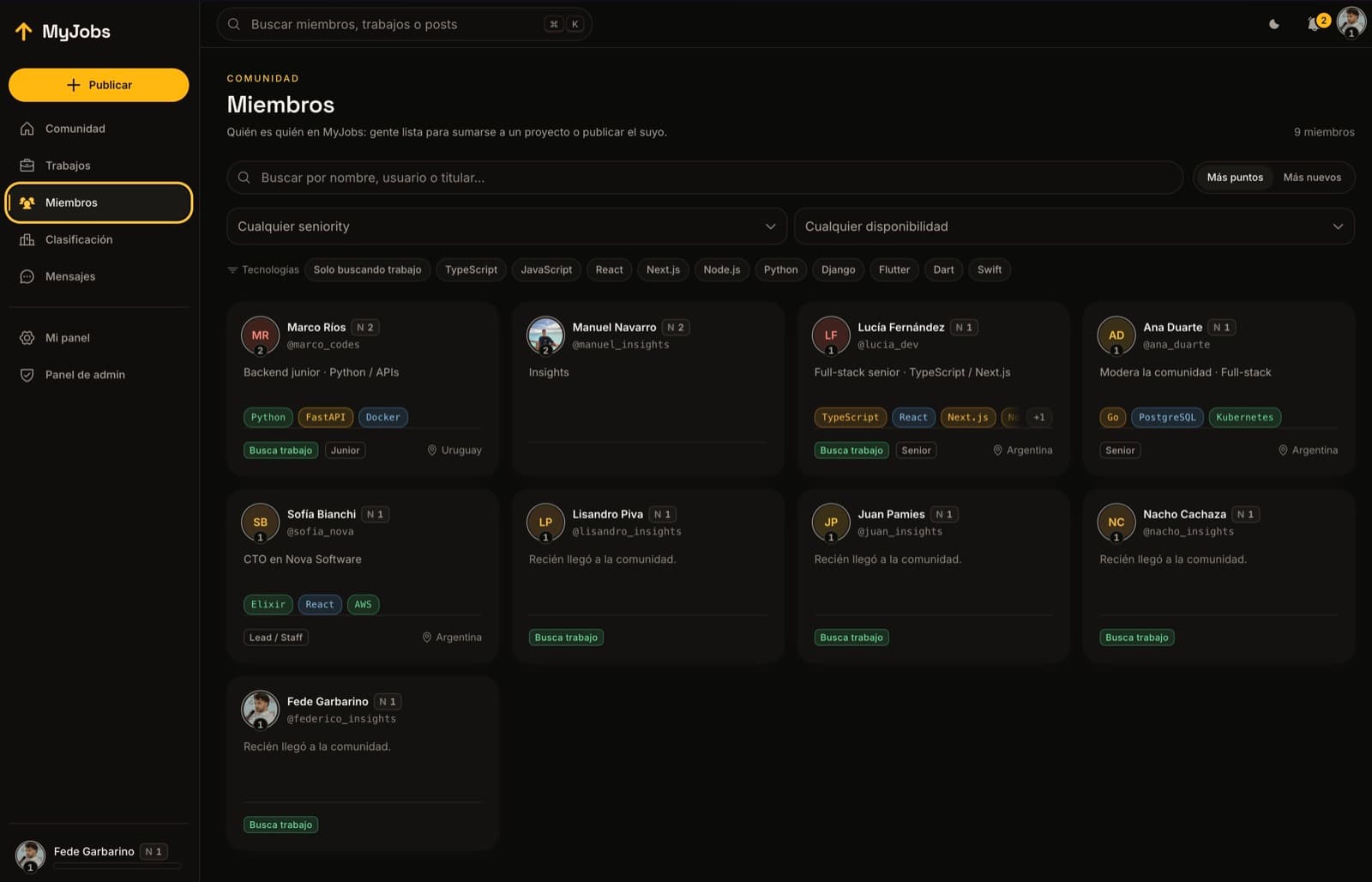The image size is (1372, 882).
Task: Toggle the JavaScript technology filter chip
Action: pos(546,269)
